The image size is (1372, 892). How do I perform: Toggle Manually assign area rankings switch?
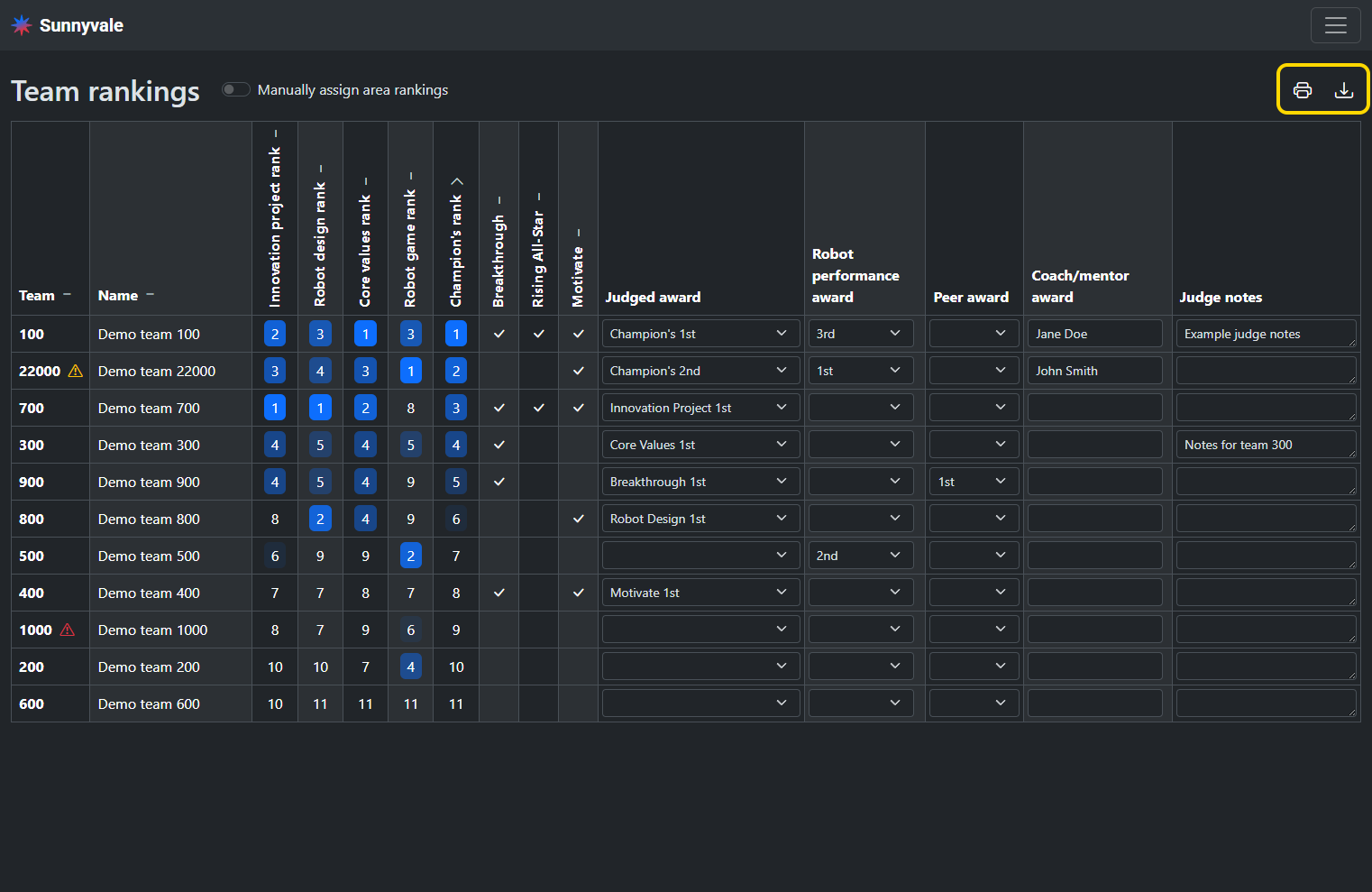click(x=236, y=89)
